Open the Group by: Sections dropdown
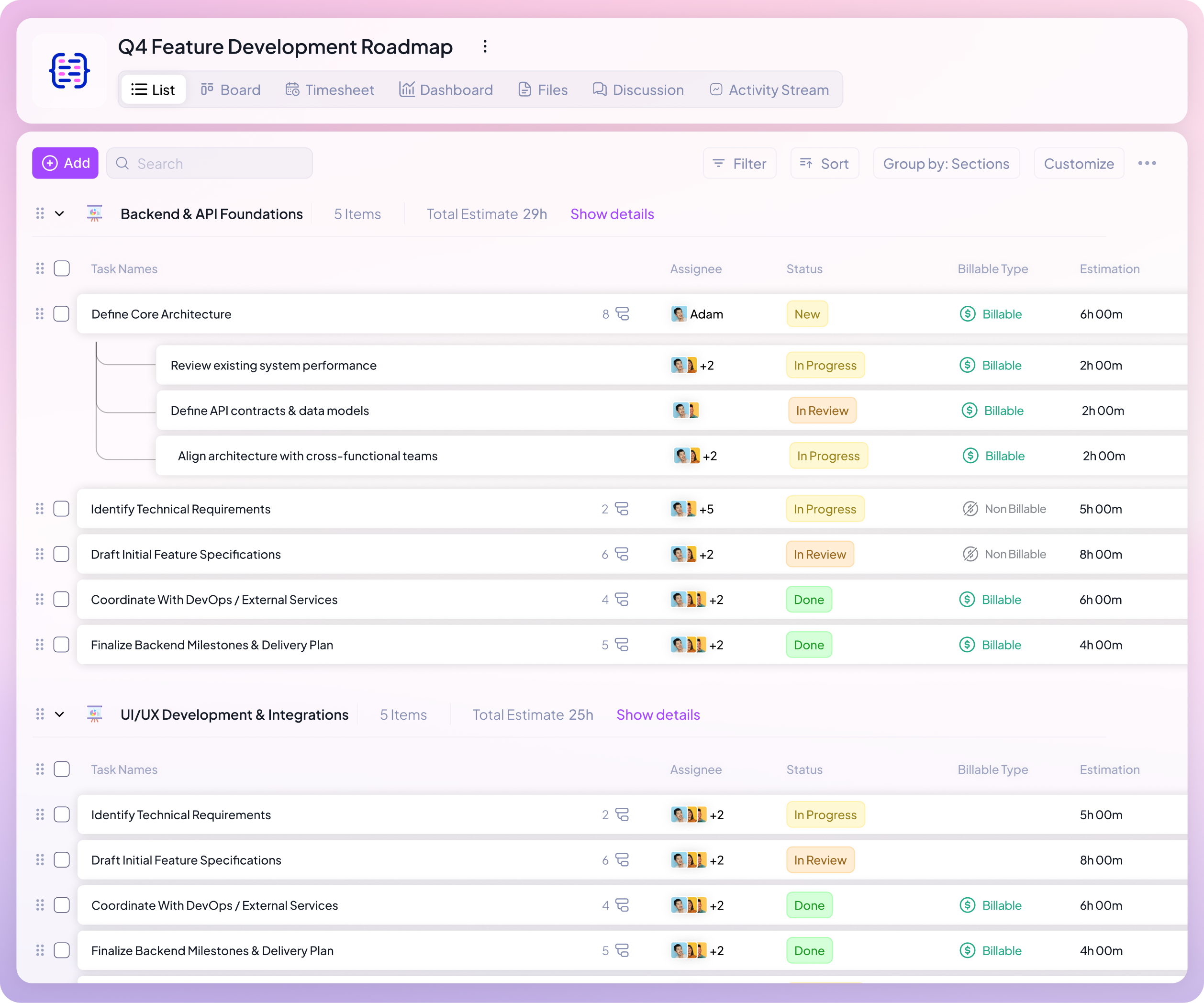The height and width of the screenshot is (1003, 1204). [x=946, y=164]
